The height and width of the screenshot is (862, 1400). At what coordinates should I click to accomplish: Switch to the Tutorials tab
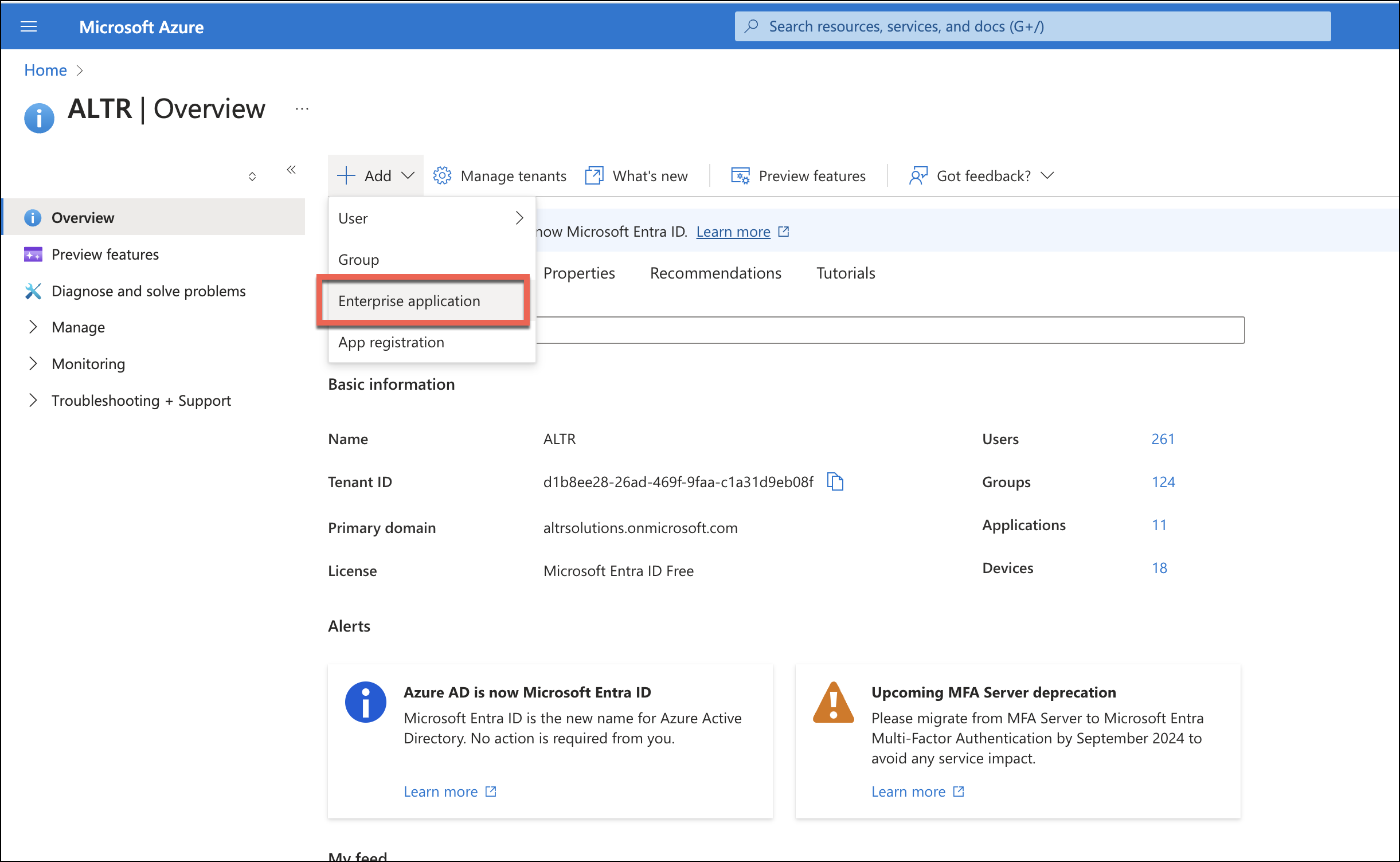(846, 273)
